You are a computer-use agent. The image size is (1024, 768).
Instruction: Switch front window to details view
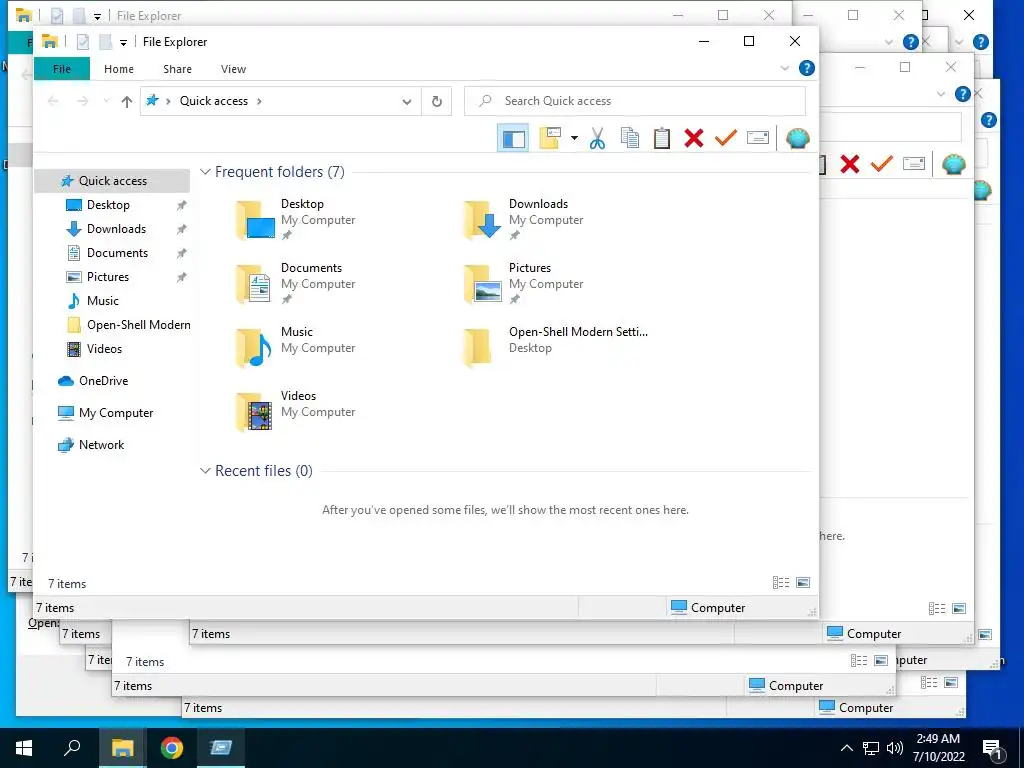pyautogui.click(x=780, y=583)
